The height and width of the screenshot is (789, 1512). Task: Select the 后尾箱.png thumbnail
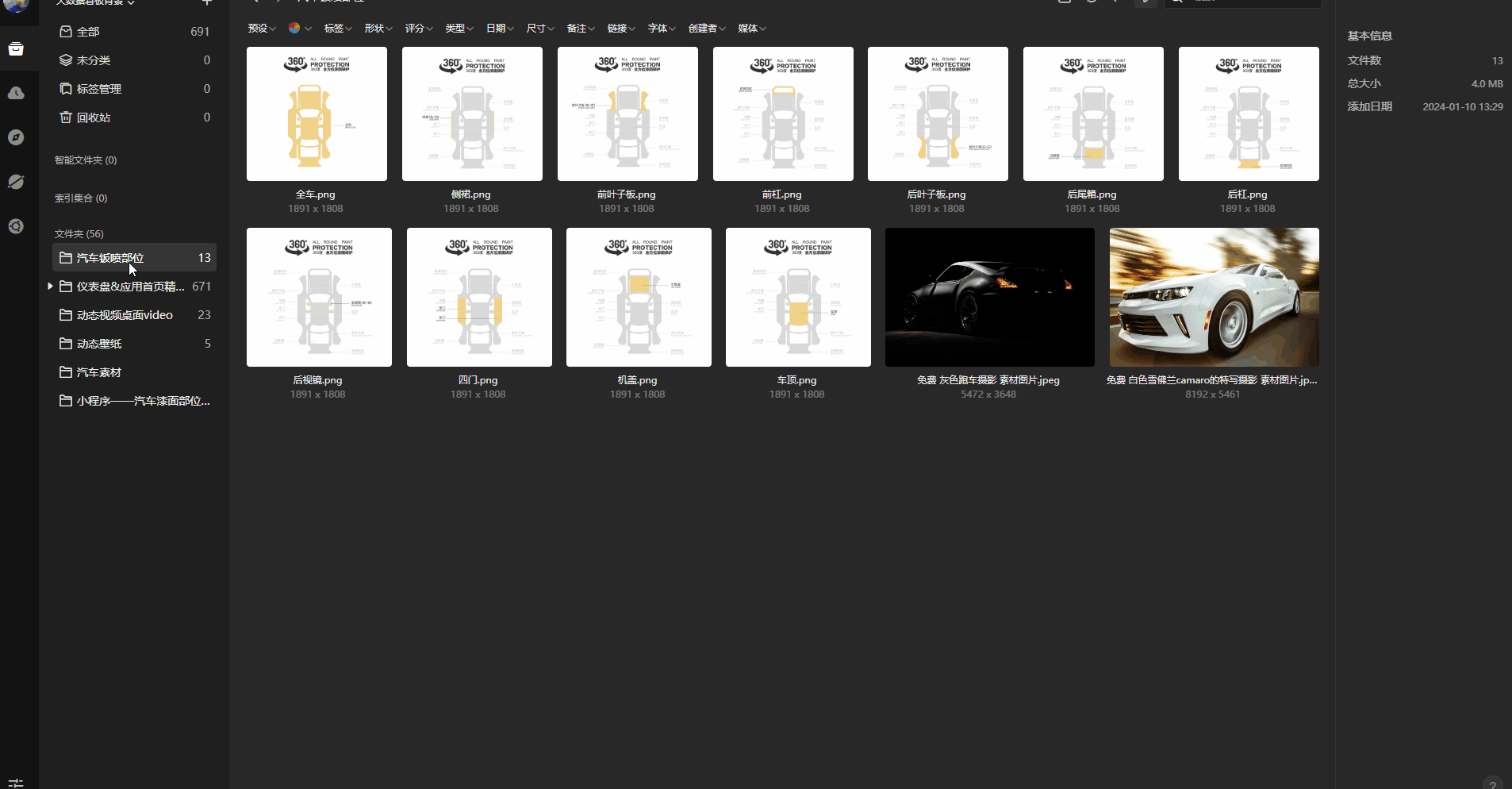[x=1093, y=114]
